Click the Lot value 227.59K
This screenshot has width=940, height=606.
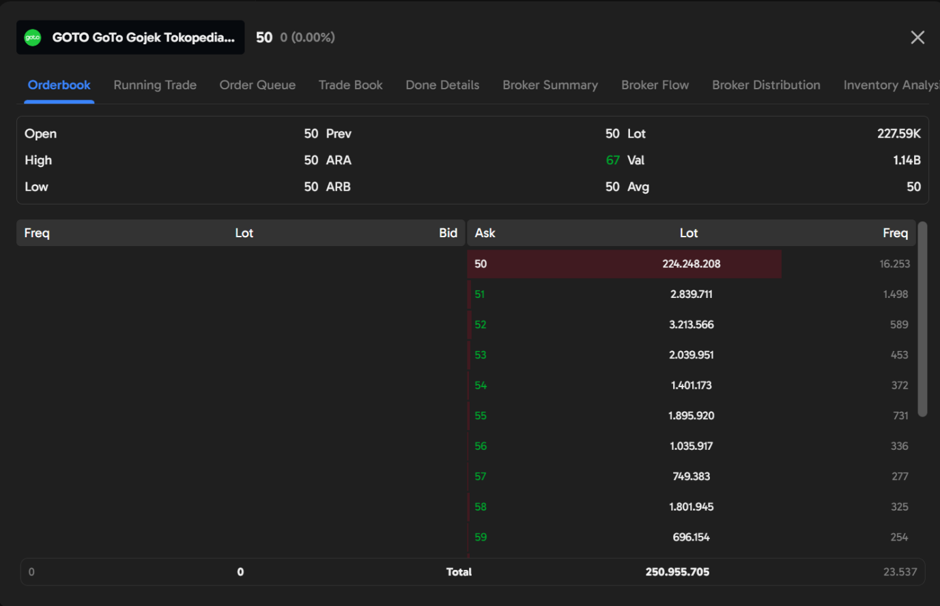[899, 134]
